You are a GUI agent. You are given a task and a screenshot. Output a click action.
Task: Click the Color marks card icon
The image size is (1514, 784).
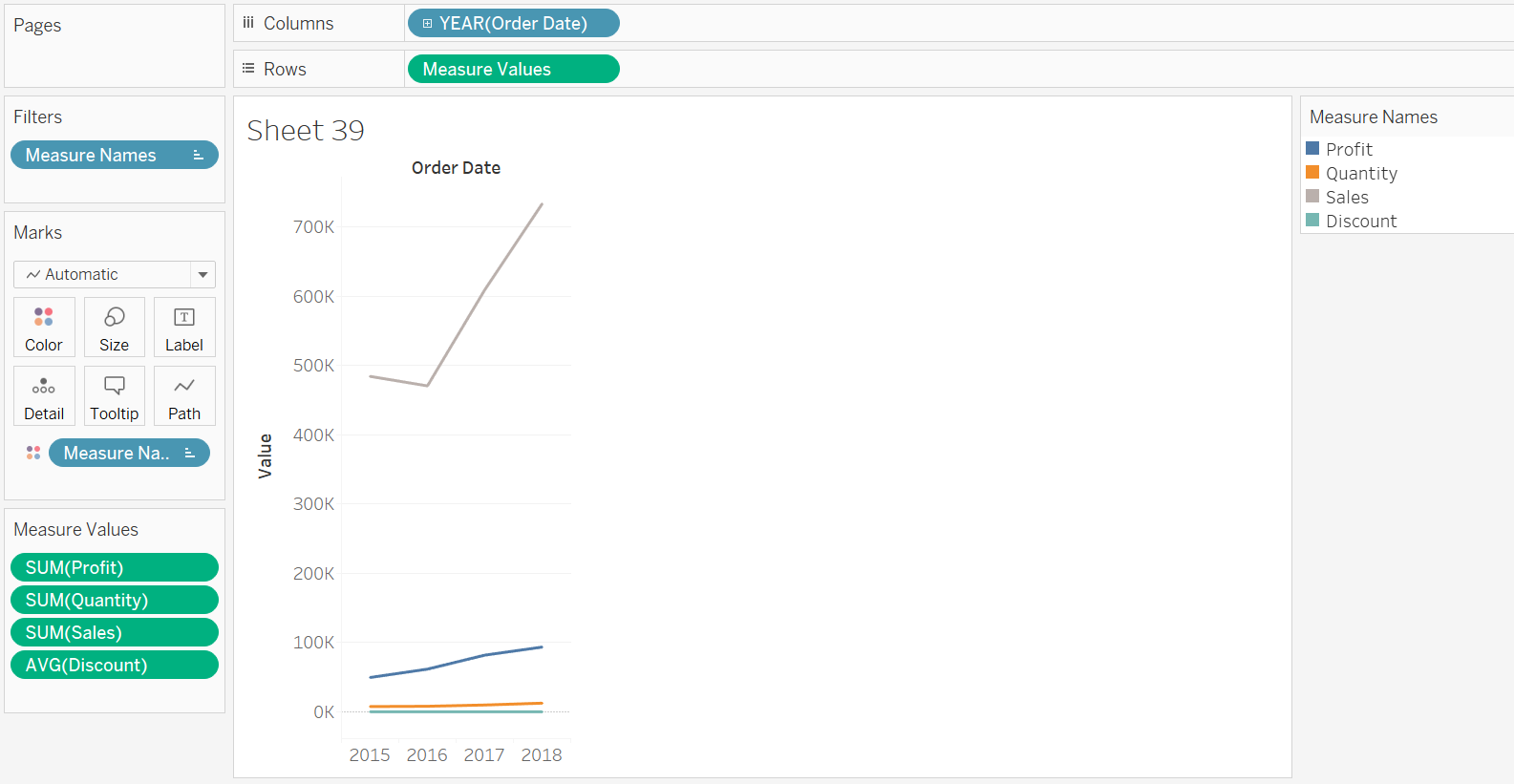click(44, 317)
